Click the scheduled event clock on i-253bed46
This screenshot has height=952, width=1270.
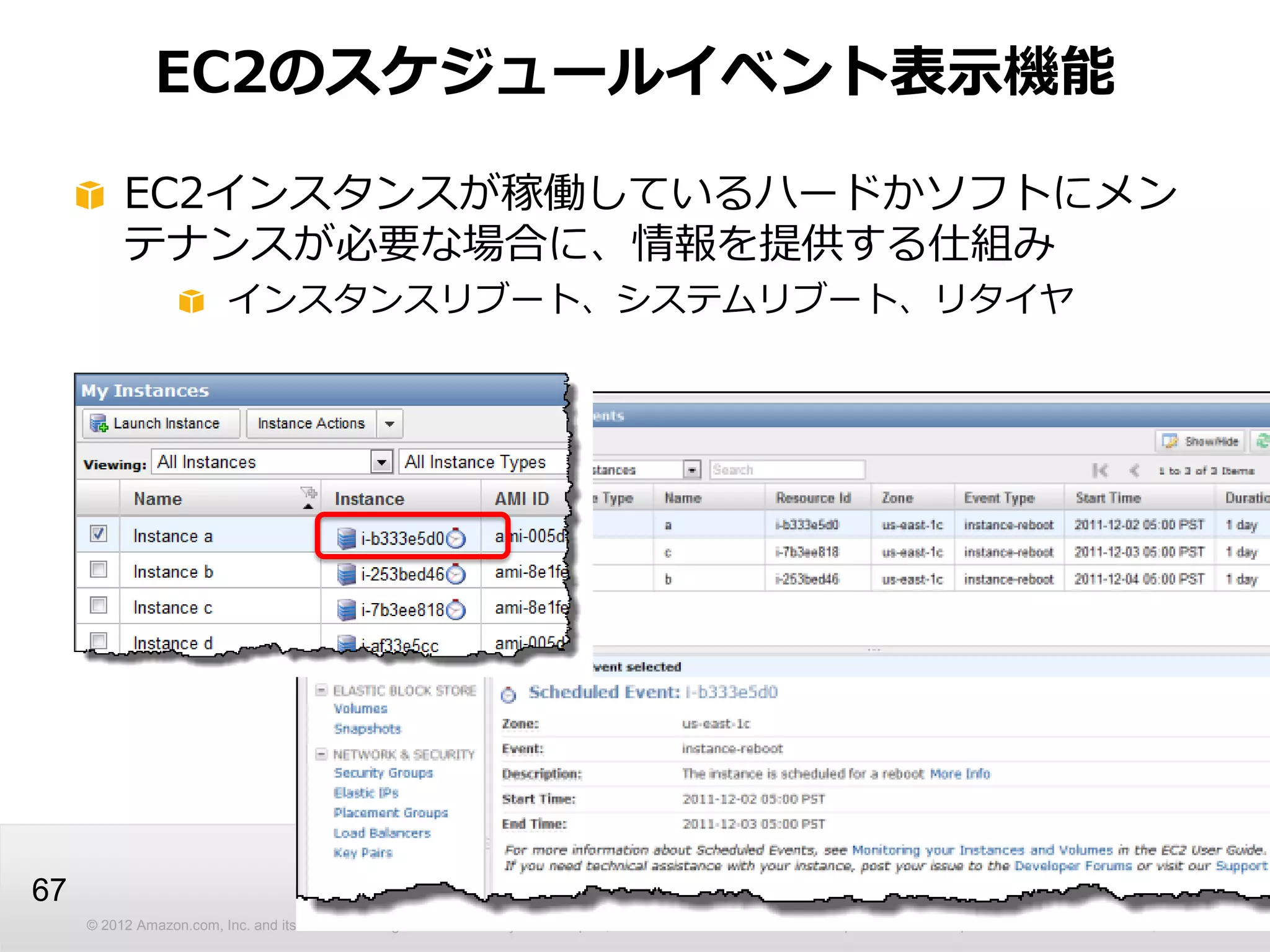(x=456, y=574)
